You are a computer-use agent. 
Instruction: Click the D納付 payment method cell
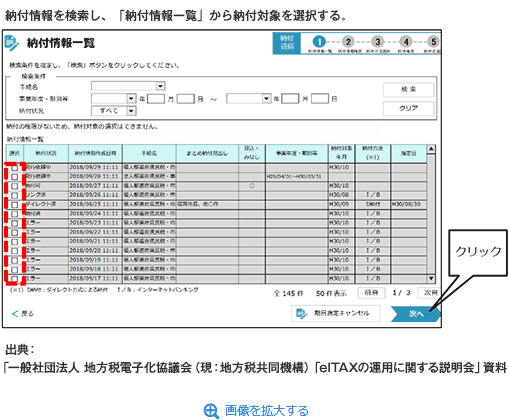tap(373, 204)
